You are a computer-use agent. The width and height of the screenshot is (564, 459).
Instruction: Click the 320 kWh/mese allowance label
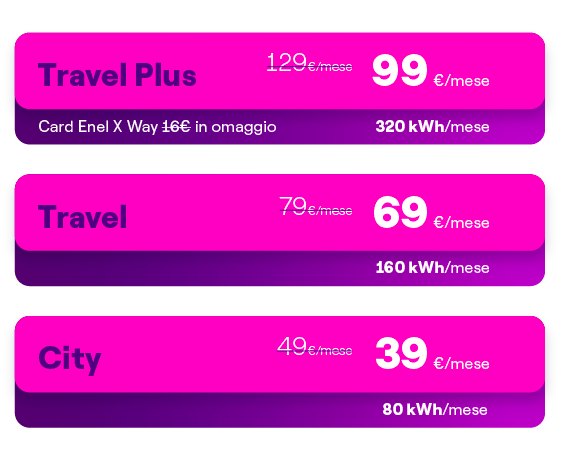tap(432, 127)
